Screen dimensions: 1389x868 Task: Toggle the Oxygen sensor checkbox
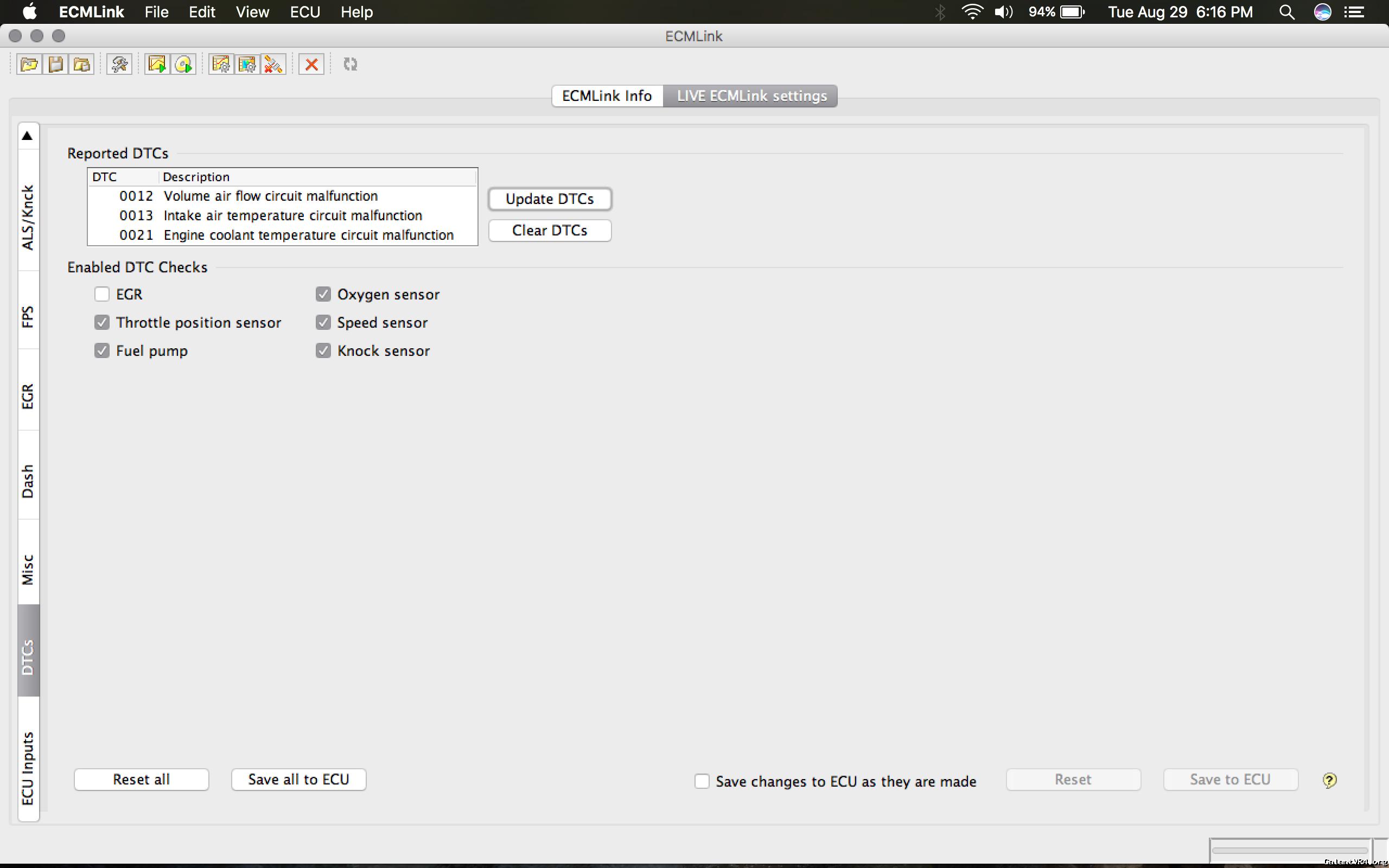point(323,295)
